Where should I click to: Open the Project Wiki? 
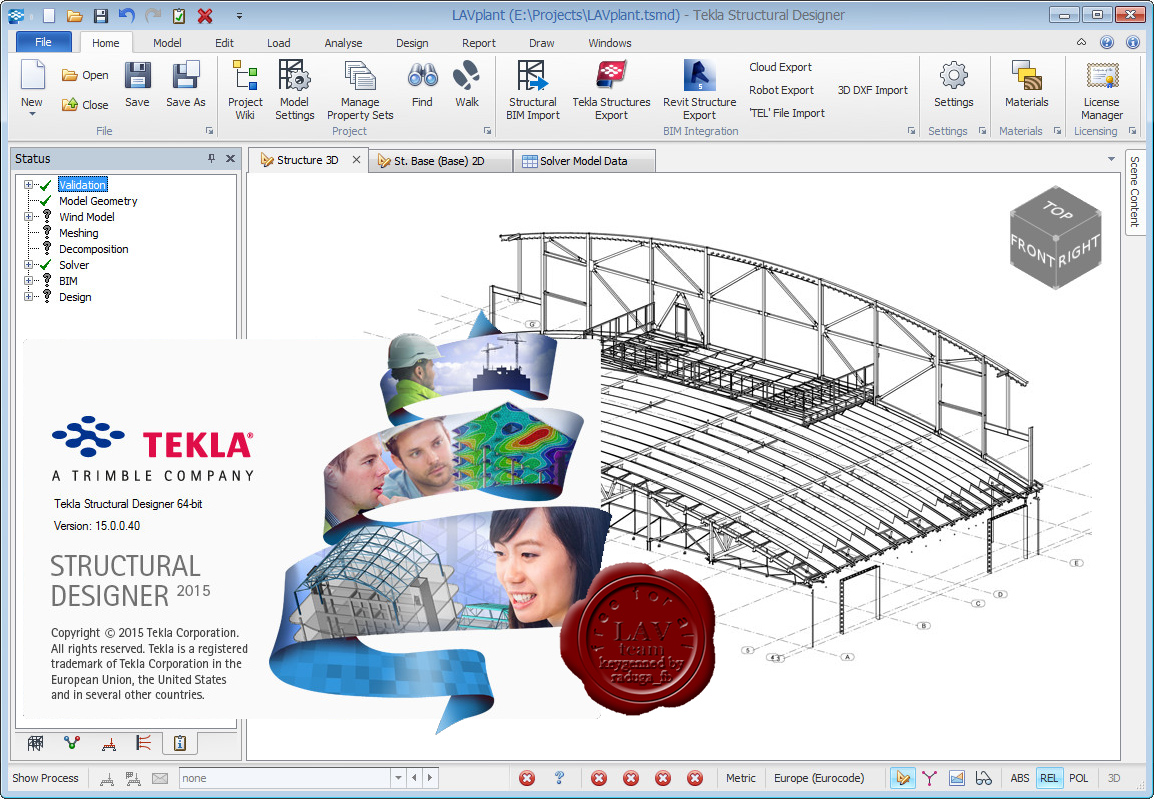(x=245, y=89)
